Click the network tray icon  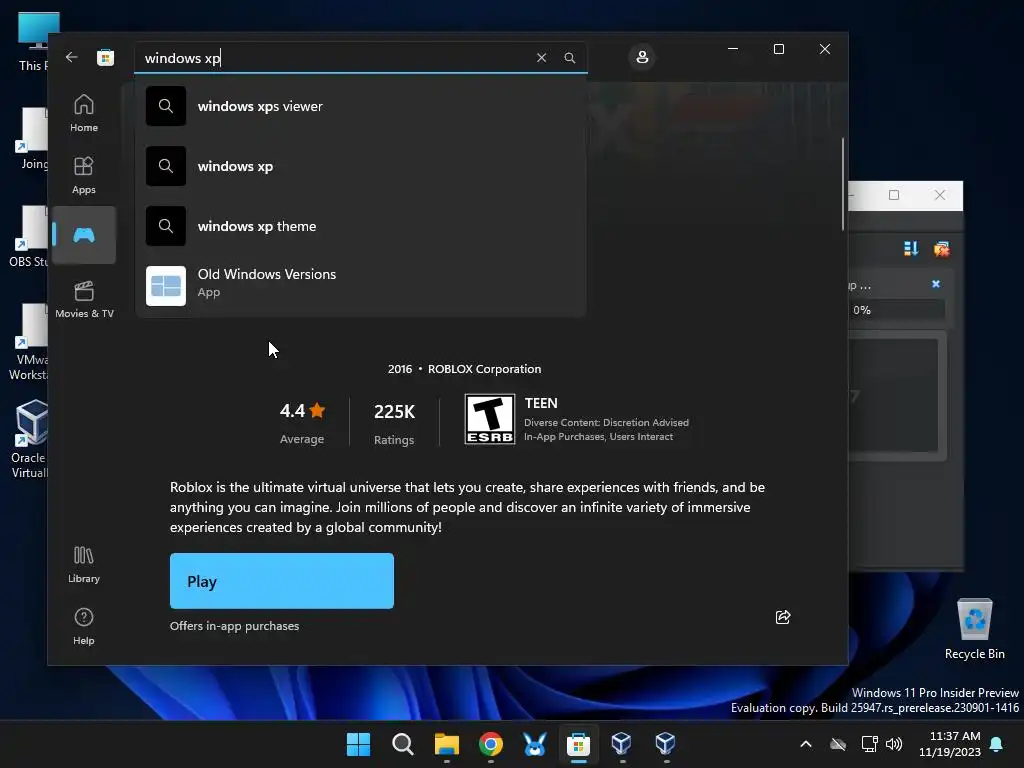point(869,744)
